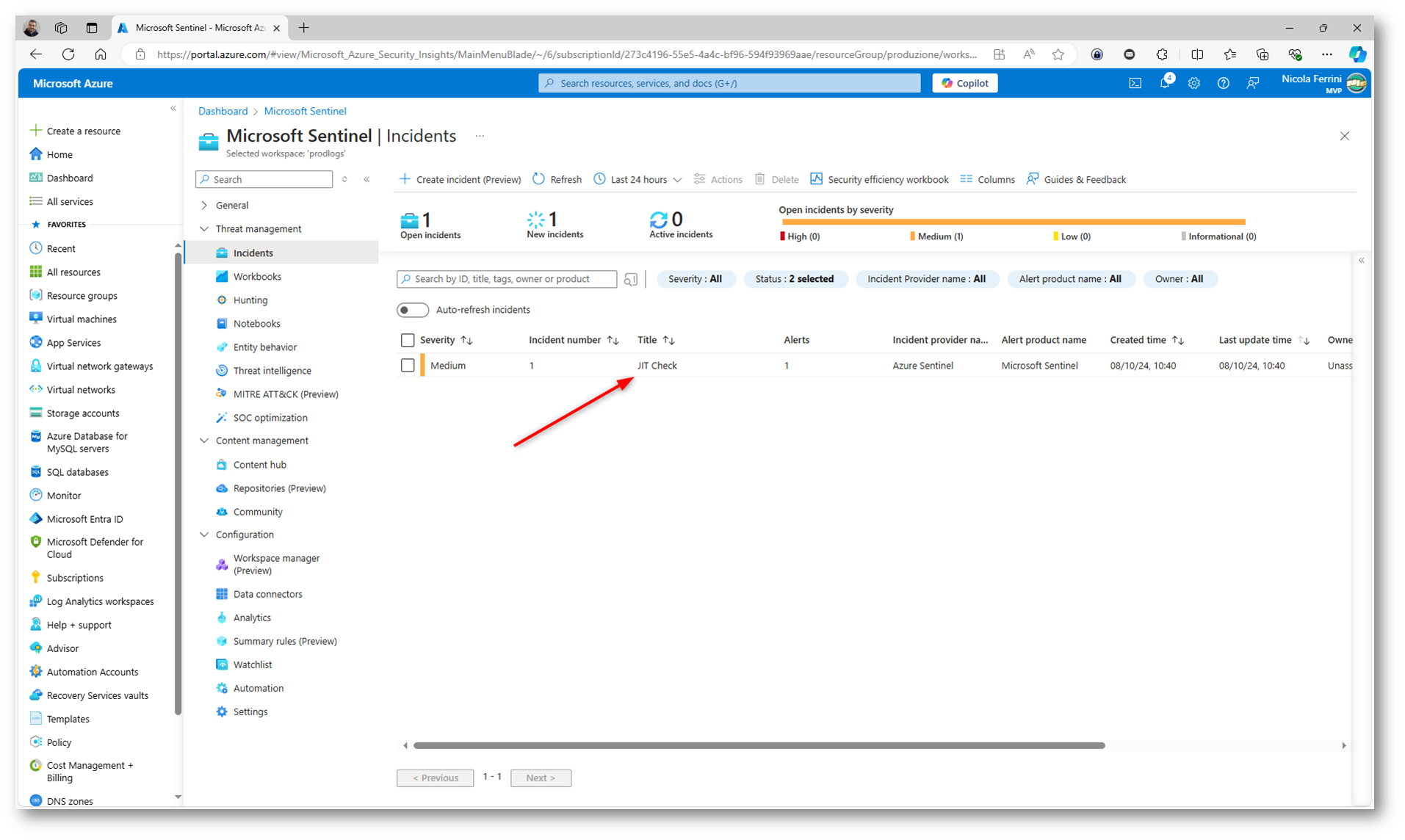Open Microsoft Entra ID favorite
Image resolution: width=1405 pixels, height=840 pixels.
pos(84,519)
